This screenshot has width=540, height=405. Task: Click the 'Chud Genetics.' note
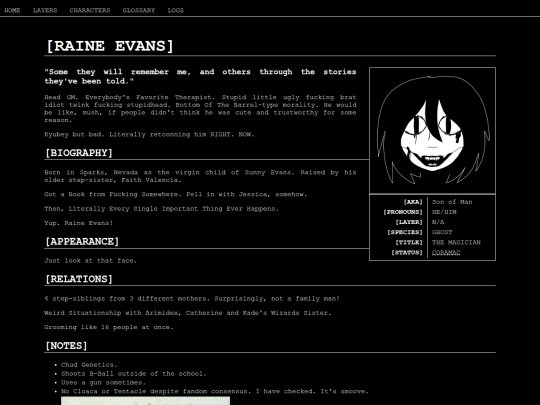click(89, 365)
